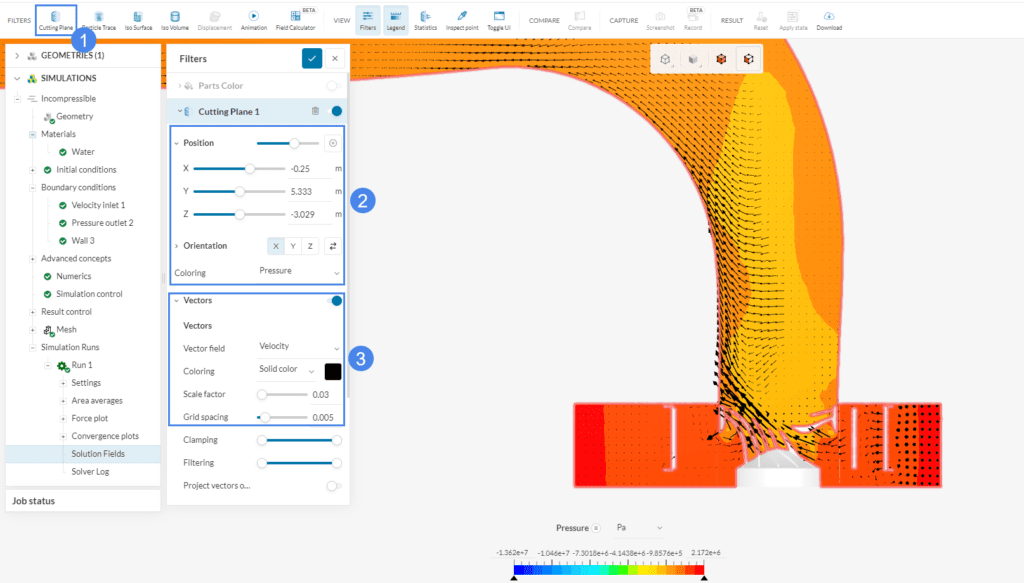Open the Coloring dropdown showing Pressure
The height and width of the screenshot is (583, 1024).
(300, 271)
